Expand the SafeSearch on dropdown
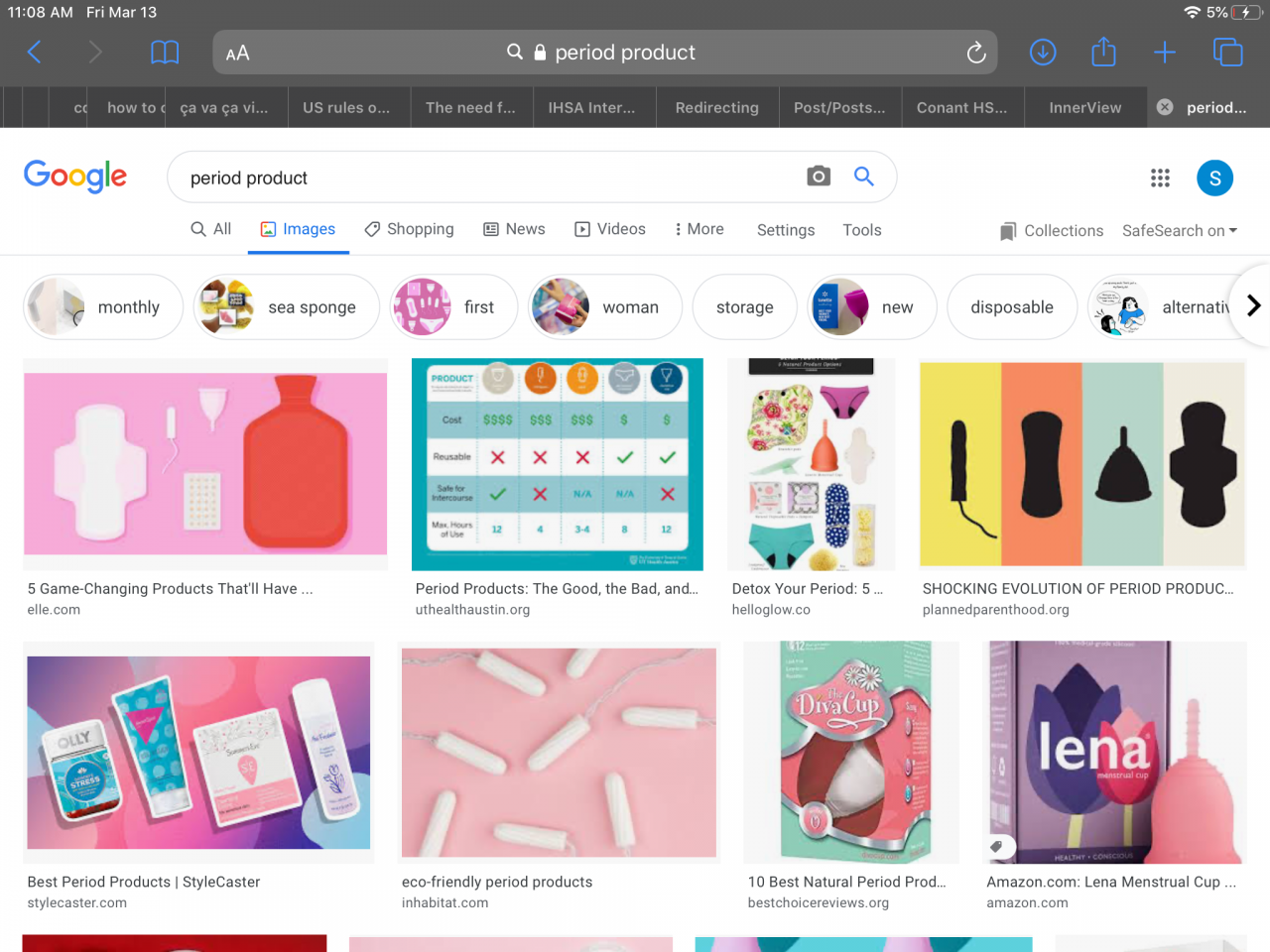1270x952 pixels. [1179, 230]
